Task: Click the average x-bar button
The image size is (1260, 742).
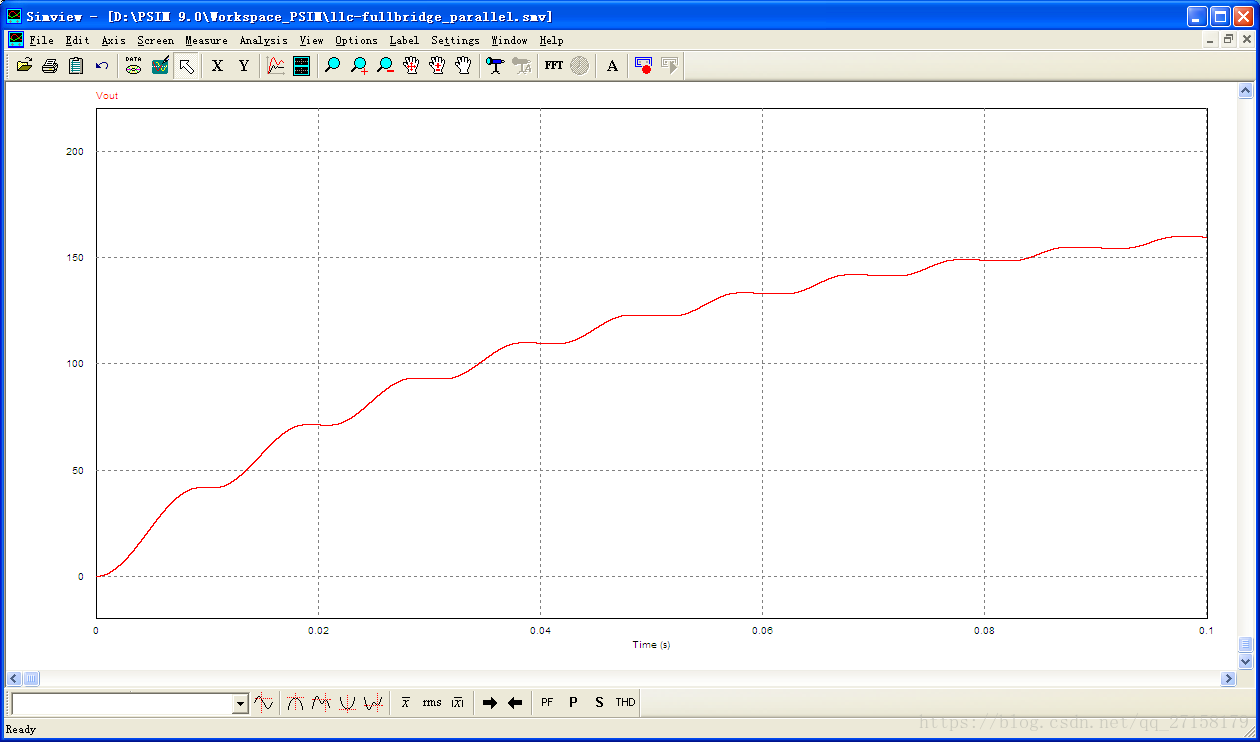Action: pos(405,703)
